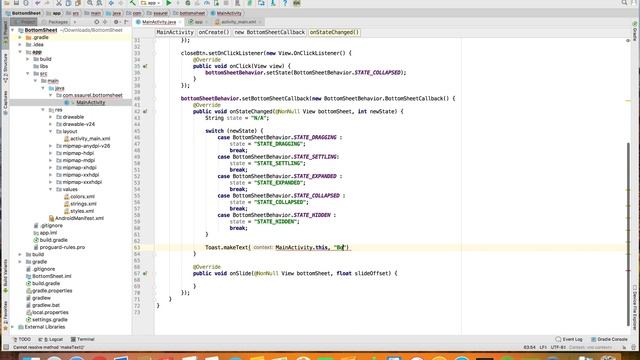
Task: Open the Logcat tool window
Action: [x=51, y=339]
